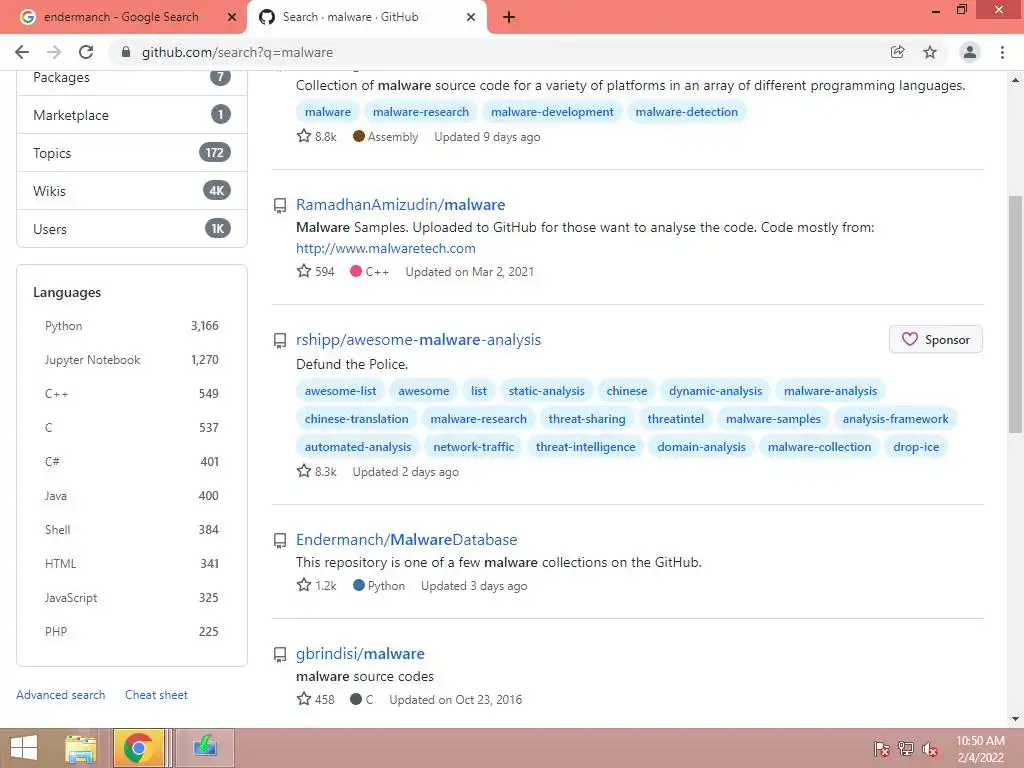Reload the GitHub search page

point(86,52)
